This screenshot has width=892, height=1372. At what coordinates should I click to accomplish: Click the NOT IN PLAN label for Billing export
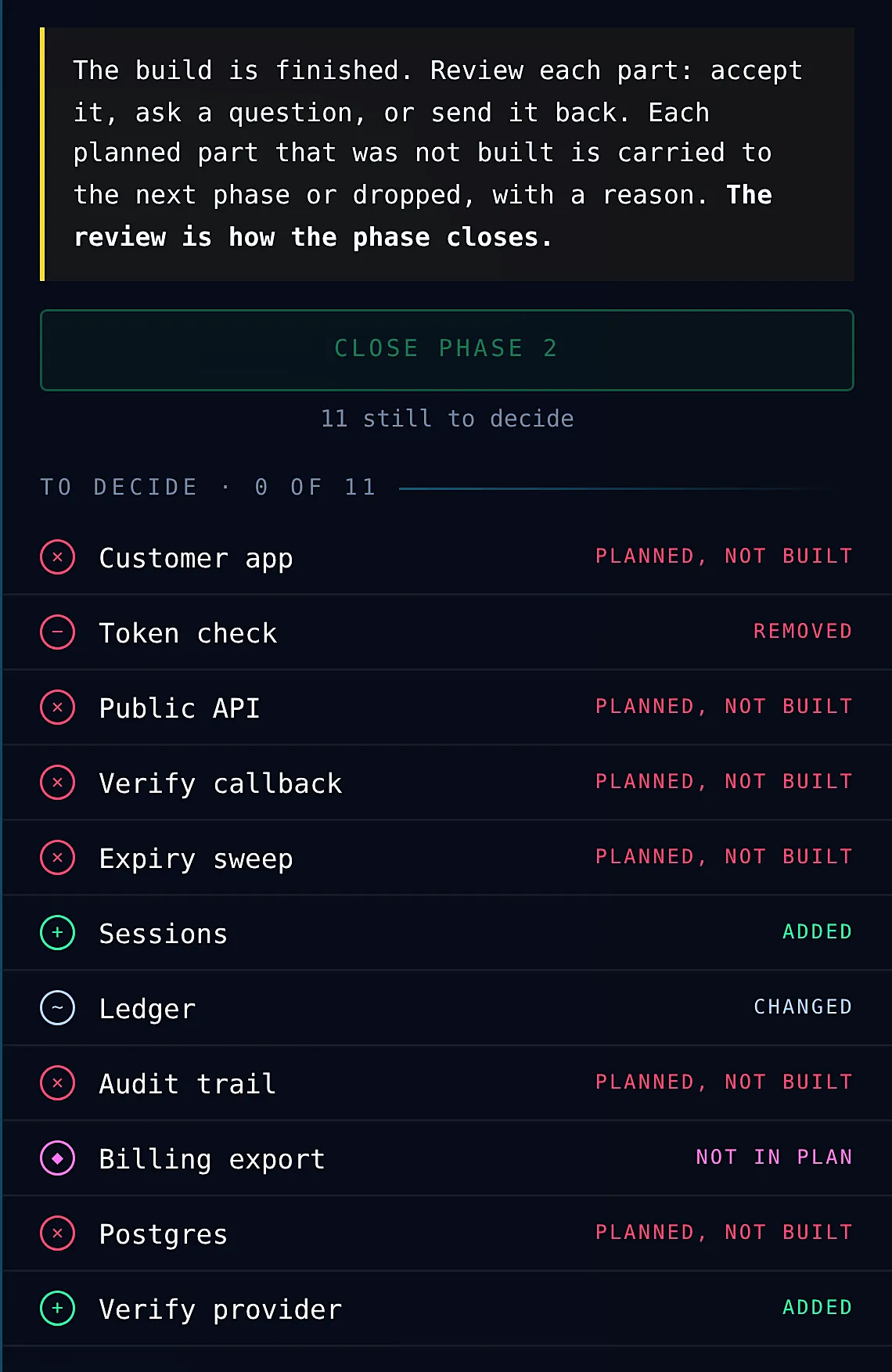pos(774,1157)
